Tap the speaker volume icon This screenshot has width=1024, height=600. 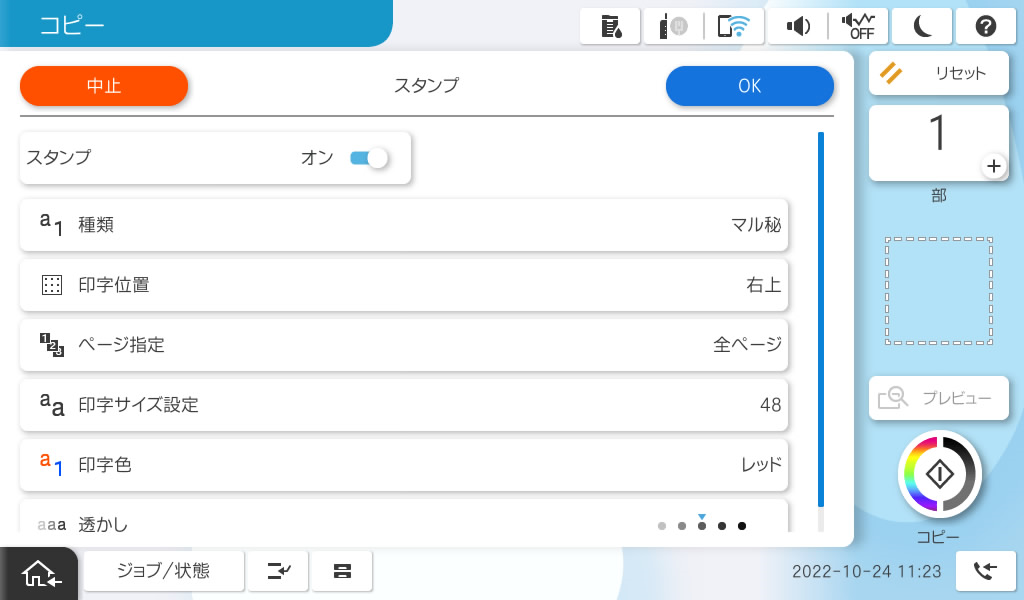(x=798, y=26)
